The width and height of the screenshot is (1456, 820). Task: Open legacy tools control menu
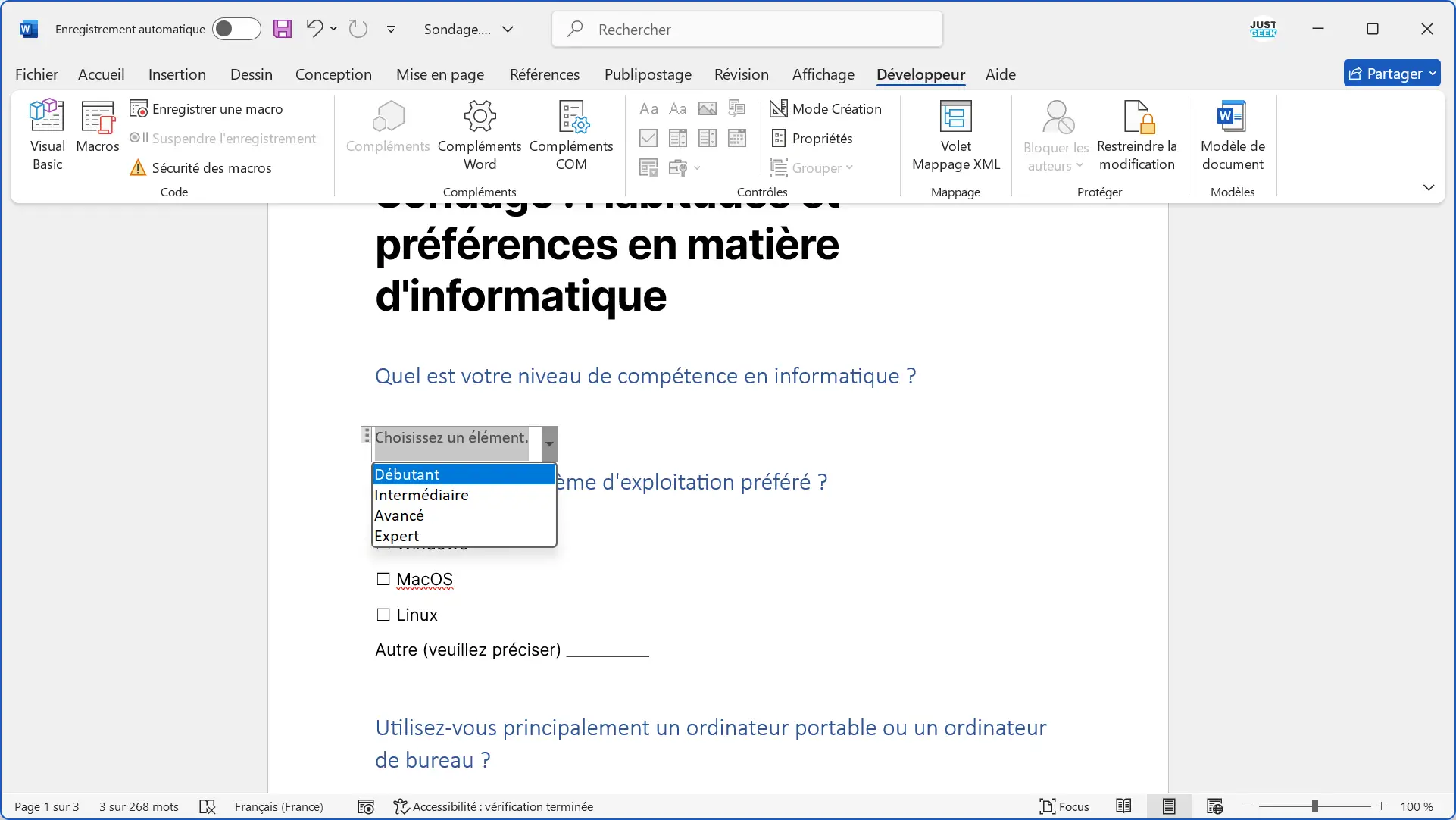(x=685, y=167)
